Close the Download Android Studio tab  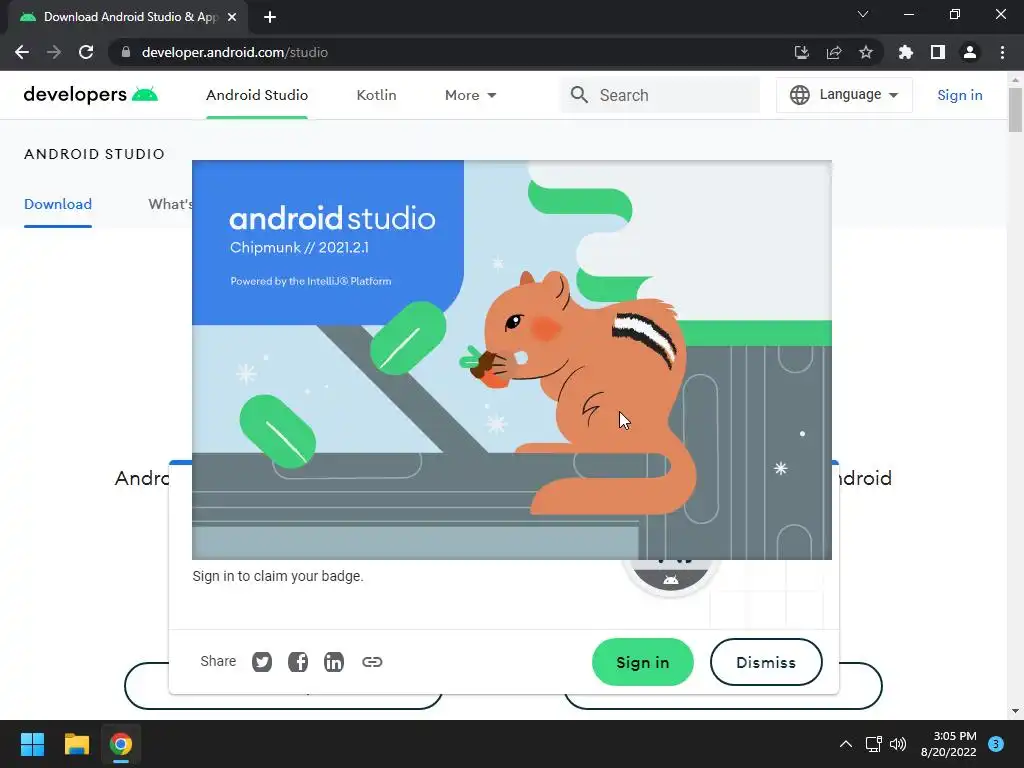point(232,17)
